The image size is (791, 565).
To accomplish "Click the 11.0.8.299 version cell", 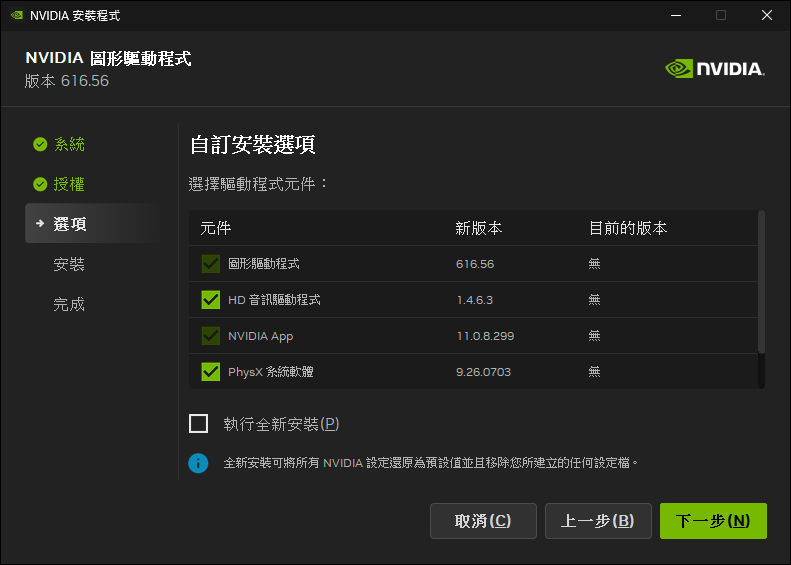I will pyautogui.click(x=485, y=336).
